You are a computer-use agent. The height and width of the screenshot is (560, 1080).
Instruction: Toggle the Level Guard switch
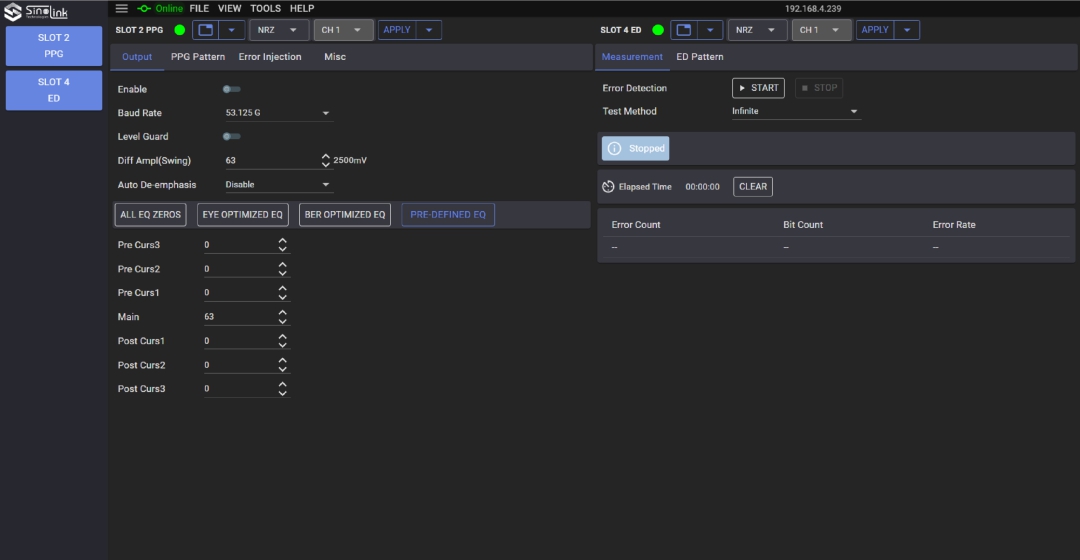(x=231, y=136)
